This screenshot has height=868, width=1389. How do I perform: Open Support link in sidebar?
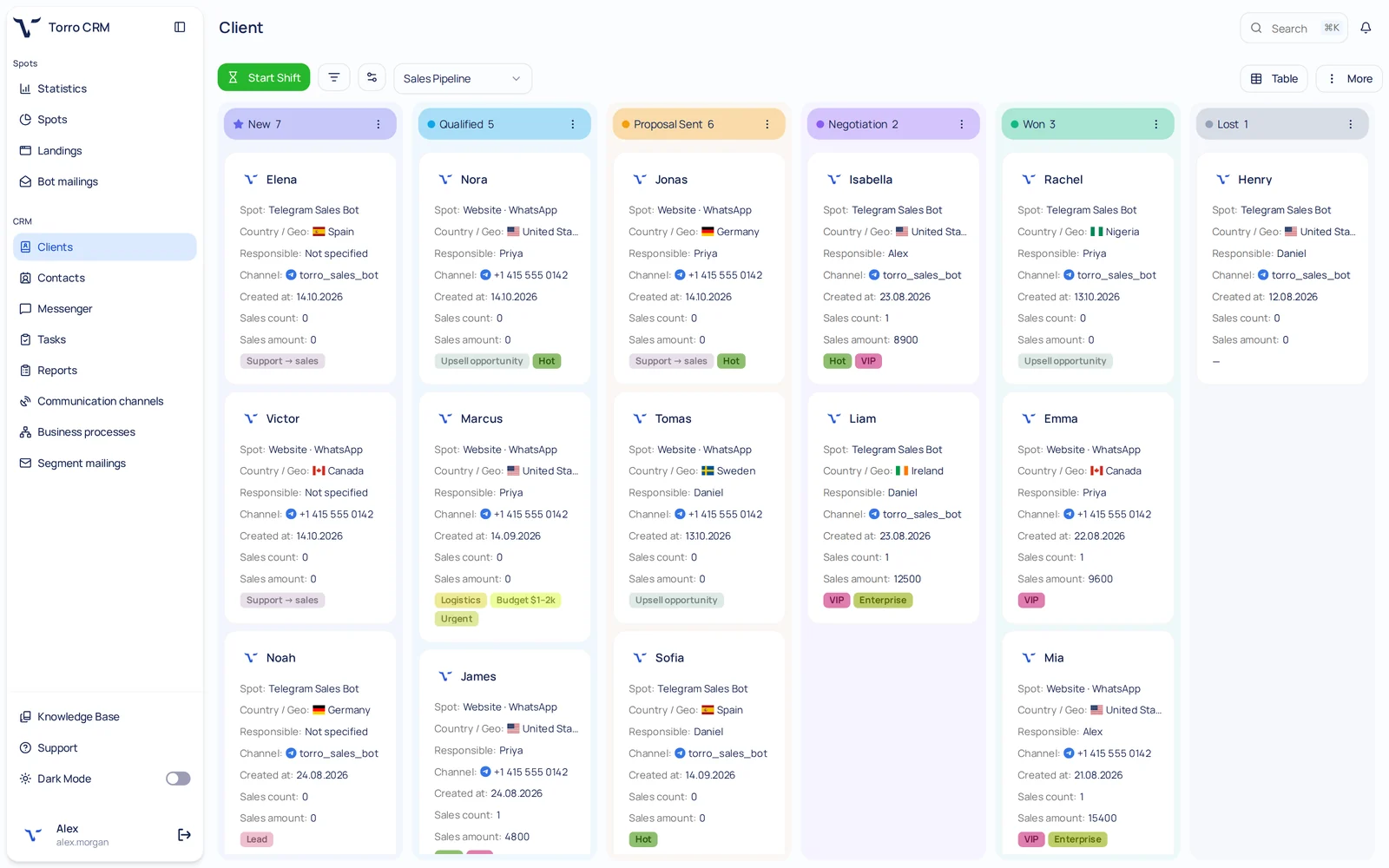point(104,747)
